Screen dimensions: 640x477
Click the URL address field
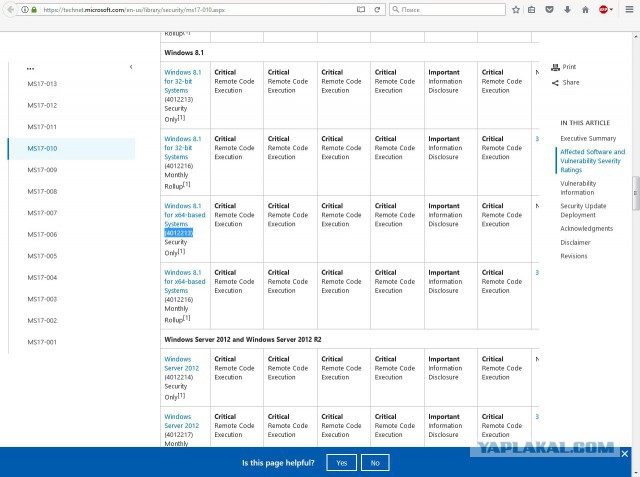pyautogui.click(x=196, y=9)
